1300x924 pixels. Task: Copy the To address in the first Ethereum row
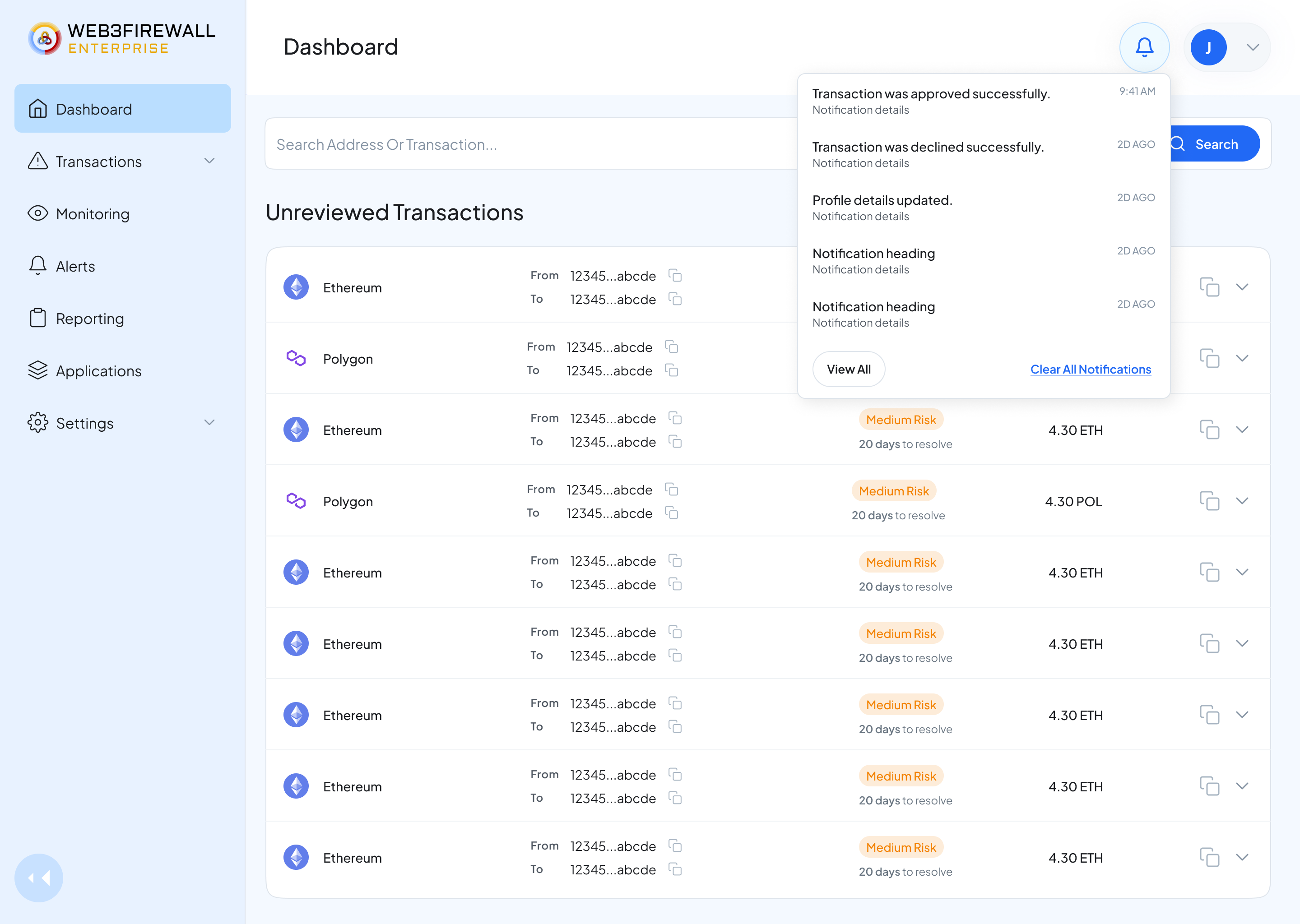point(675,299)
